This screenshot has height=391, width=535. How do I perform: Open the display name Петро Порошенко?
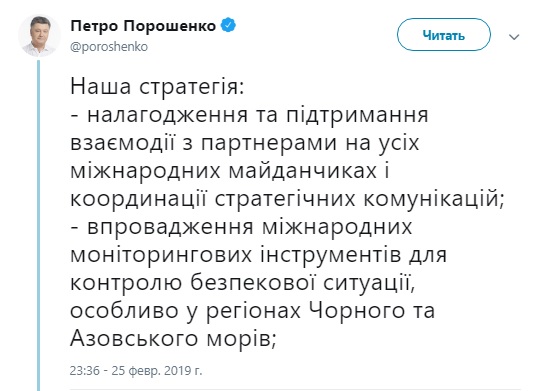[143, 26]
